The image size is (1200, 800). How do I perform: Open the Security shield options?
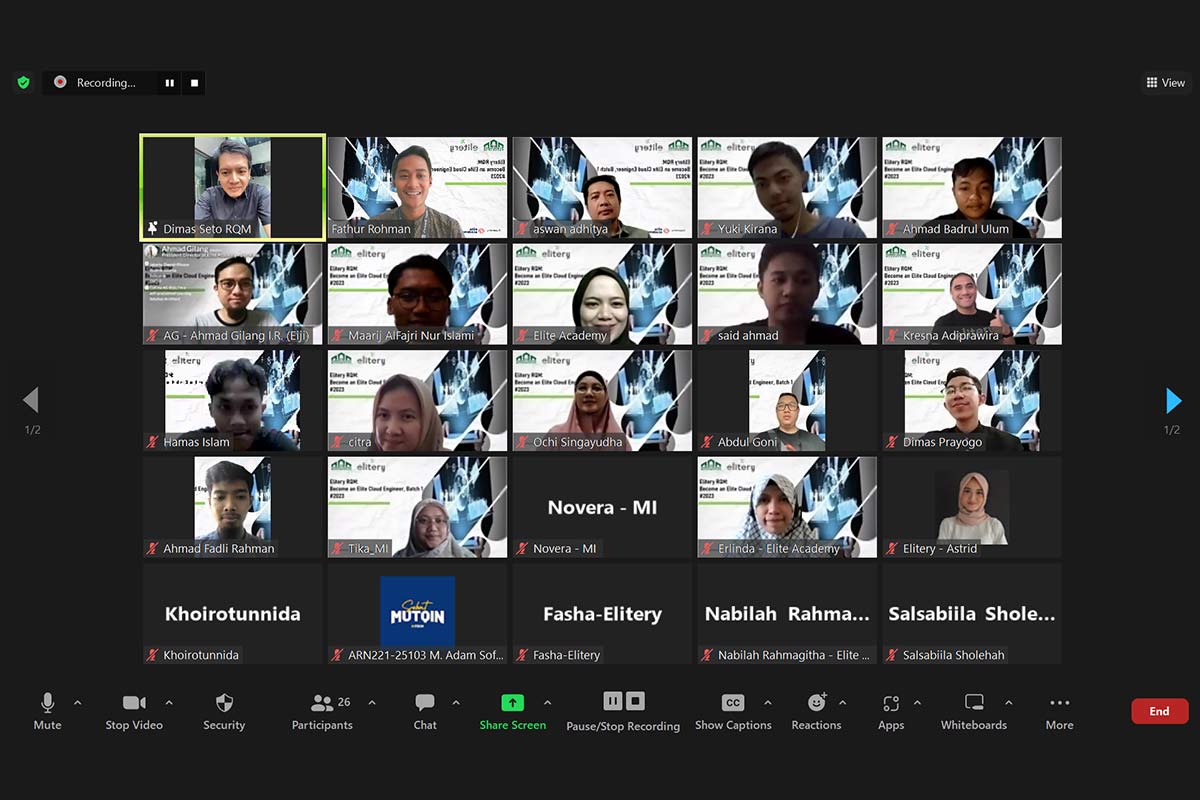pyautogui.click(x=224, y=703)
